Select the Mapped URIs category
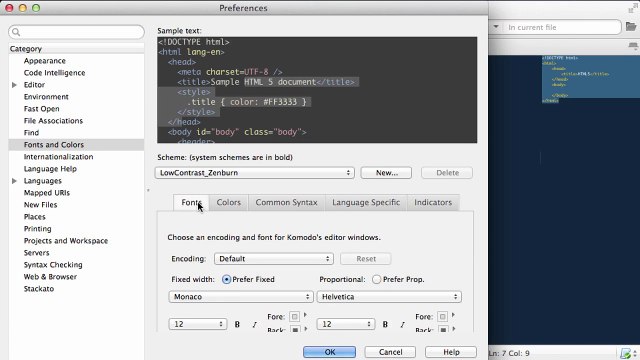This screenshot has height=360, width=640. point(47,193)
